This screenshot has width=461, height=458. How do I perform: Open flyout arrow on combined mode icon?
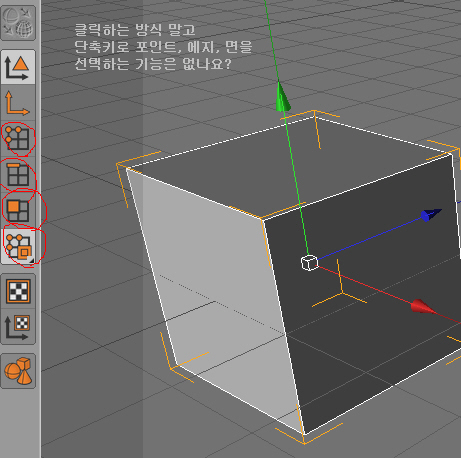pyautogui.click(x=32, y=261)
